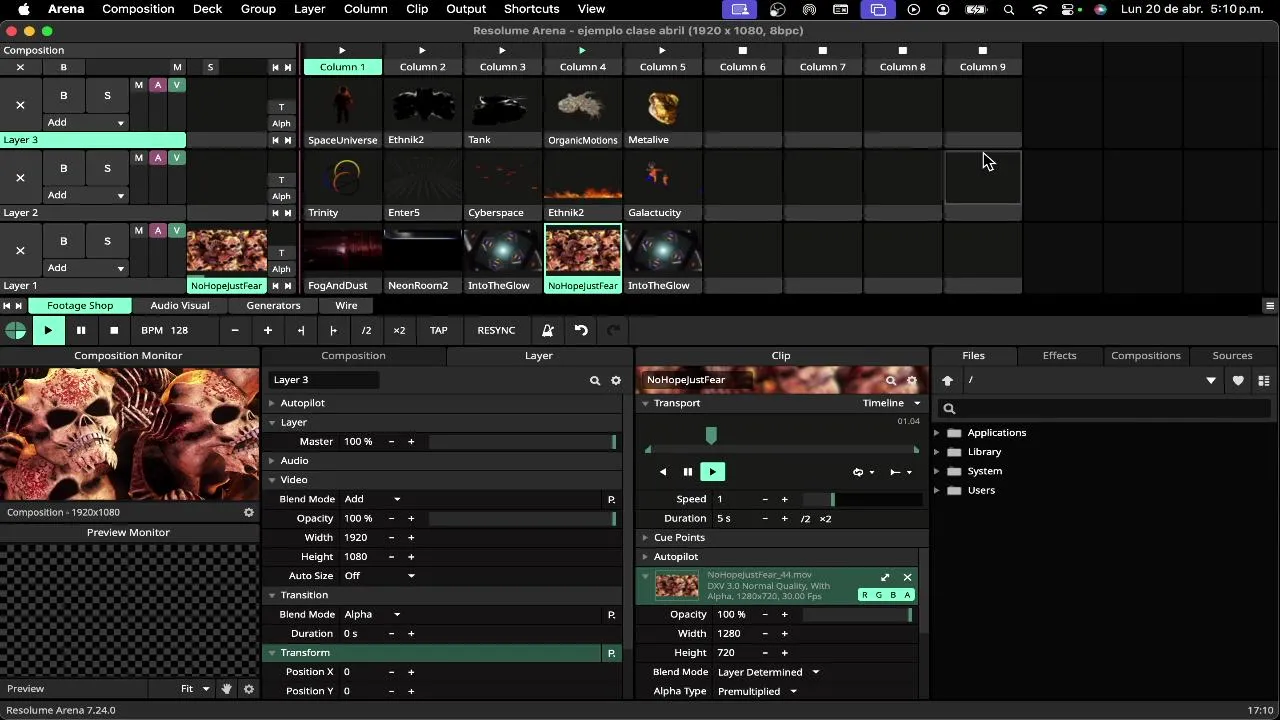
Task: Toggle the V video button on Layer 2
Action: 177,158
